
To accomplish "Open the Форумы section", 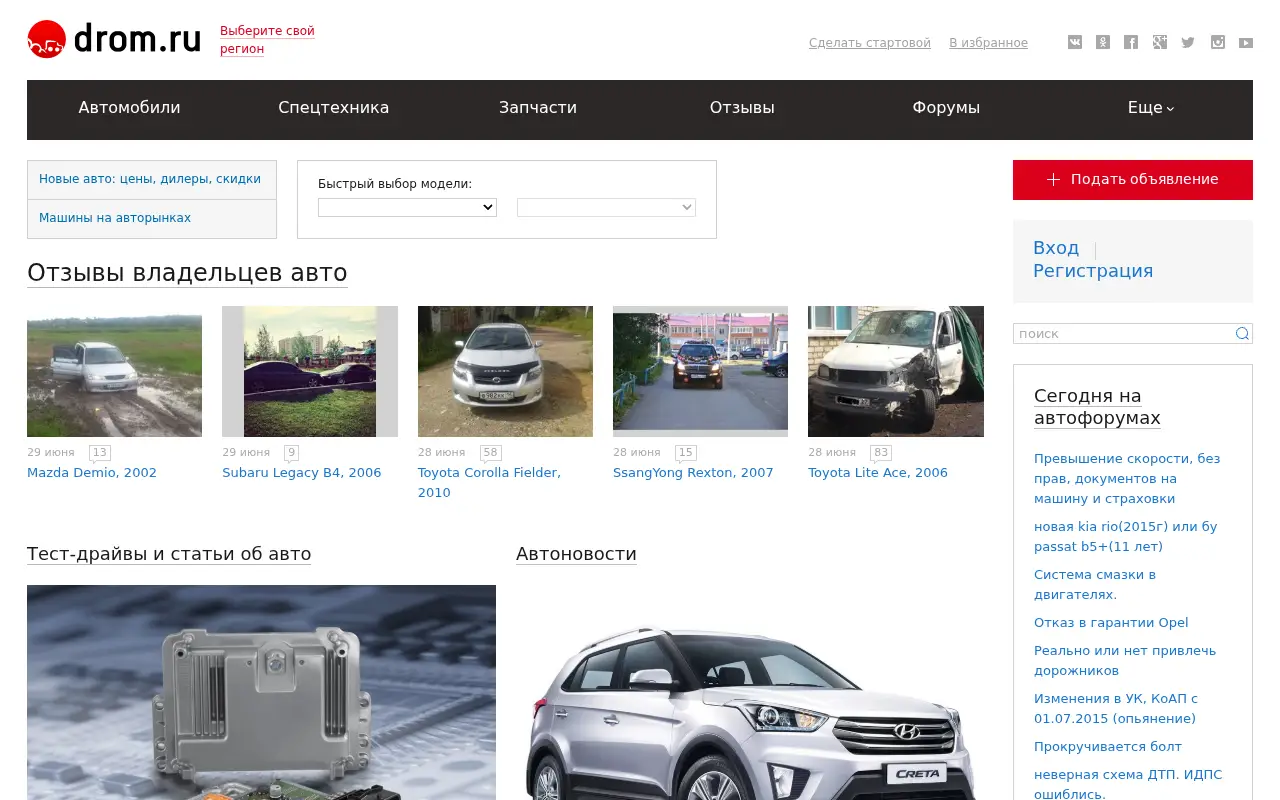I will pos(946,108).
